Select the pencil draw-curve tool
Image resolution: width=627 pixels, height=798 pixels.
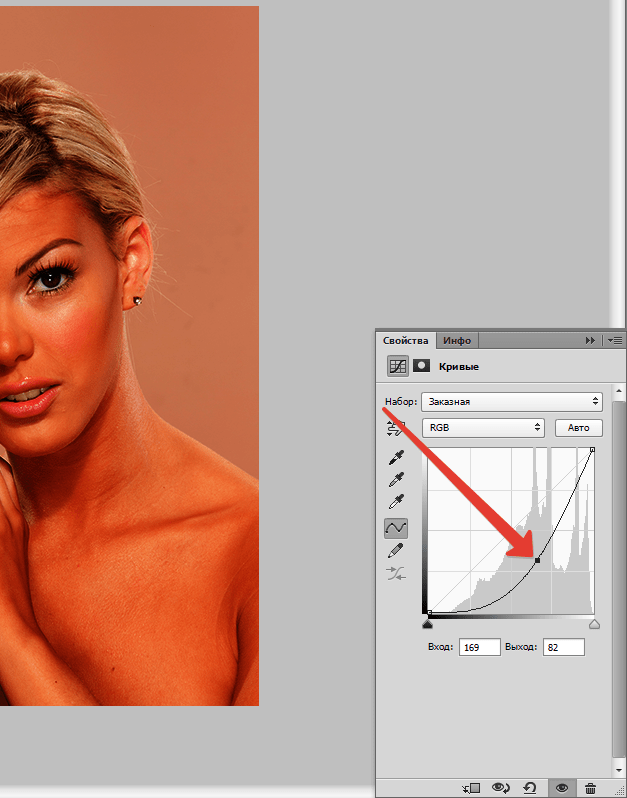click(396, 551)
